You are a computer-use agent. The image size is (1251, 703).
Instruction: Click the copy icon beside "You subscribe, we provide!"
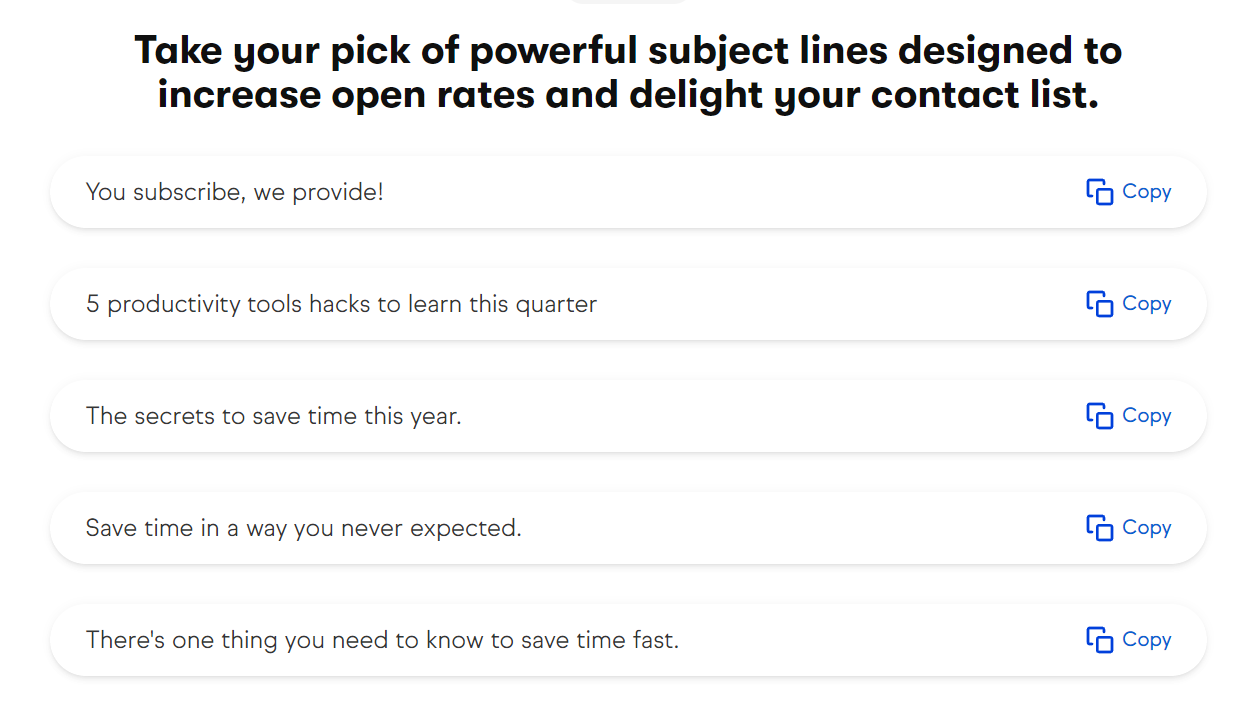click(x=1097, y=191)
